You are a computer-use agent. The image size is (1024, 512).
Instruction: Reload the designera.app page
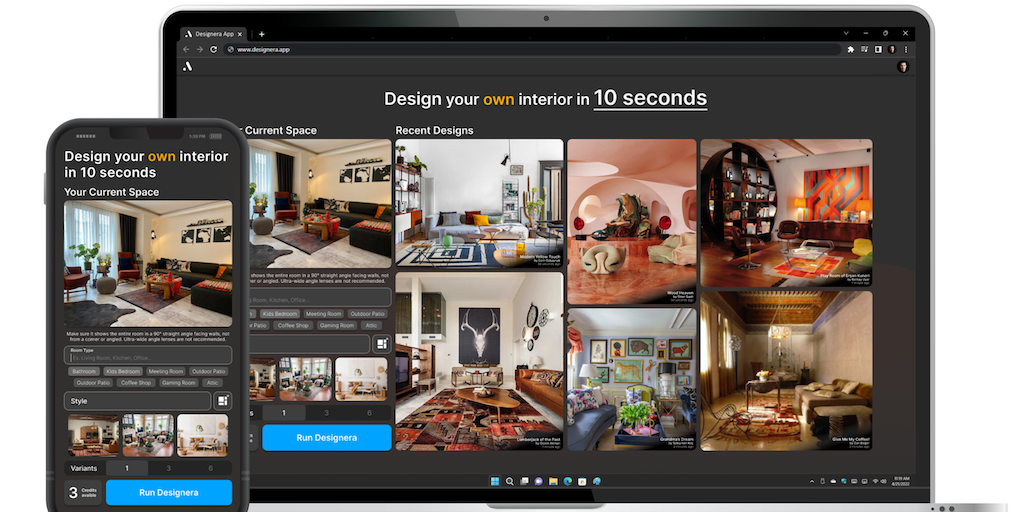coord(214,49)
